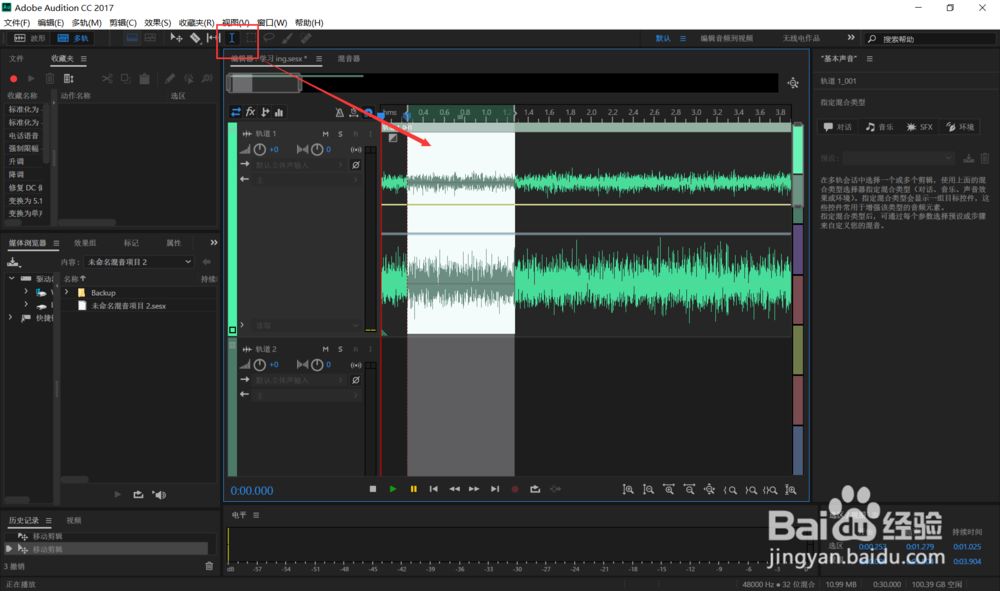Toggle polarity reverse on 轨道 2
The width and height of the screenshot is (1000, 591).
[356, 380]
